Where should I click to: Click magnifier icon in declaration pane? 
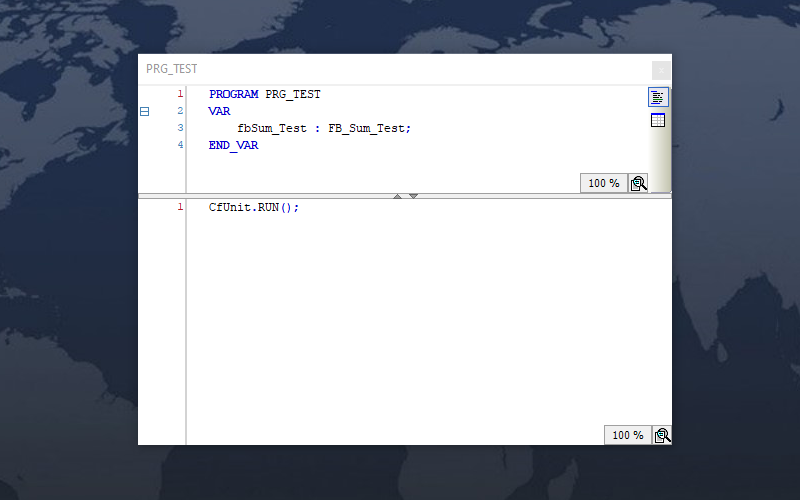click(x=638, y=183)
